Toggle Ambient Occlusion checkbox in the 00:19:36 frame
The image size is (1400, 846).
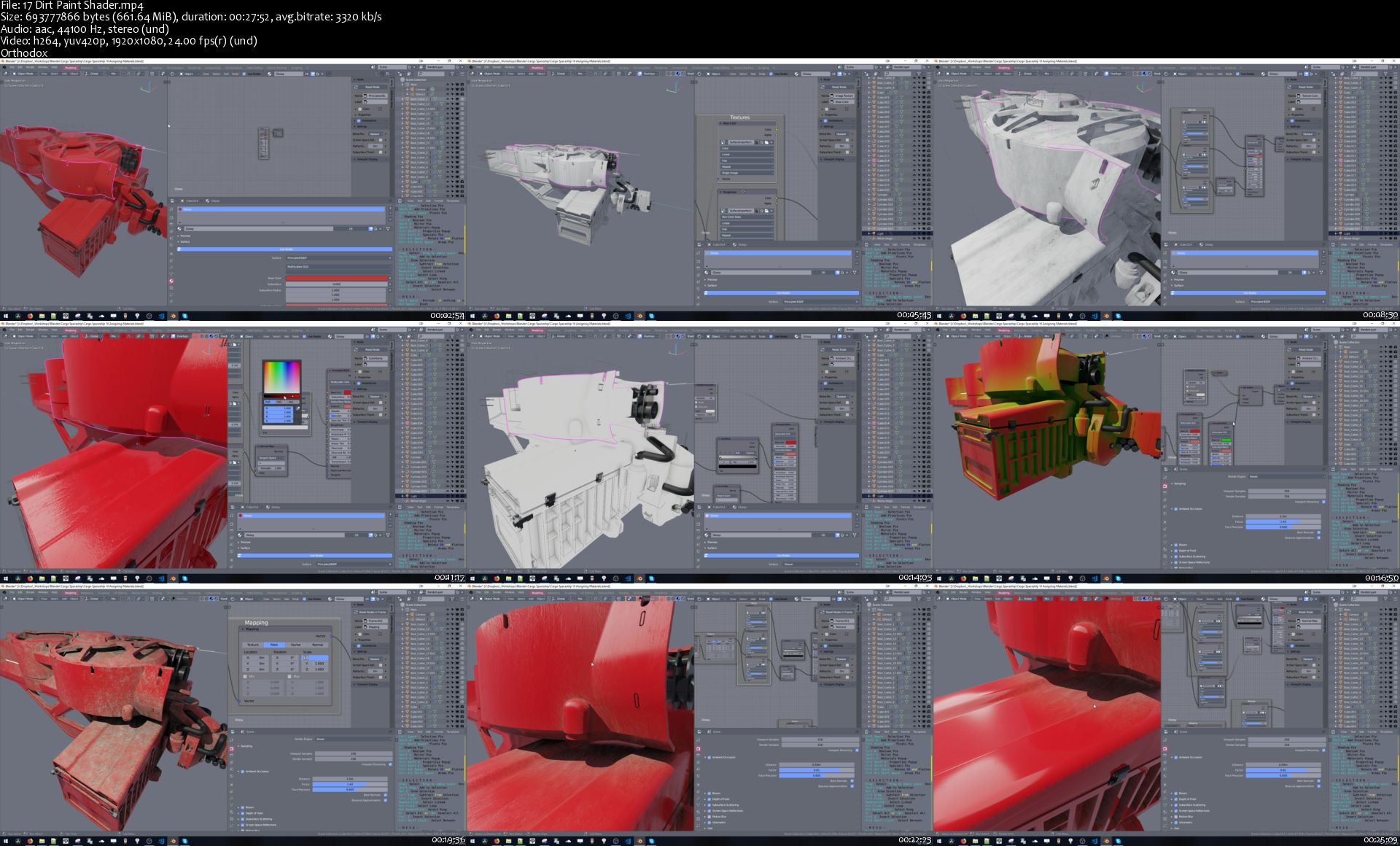tap(243, 771)
